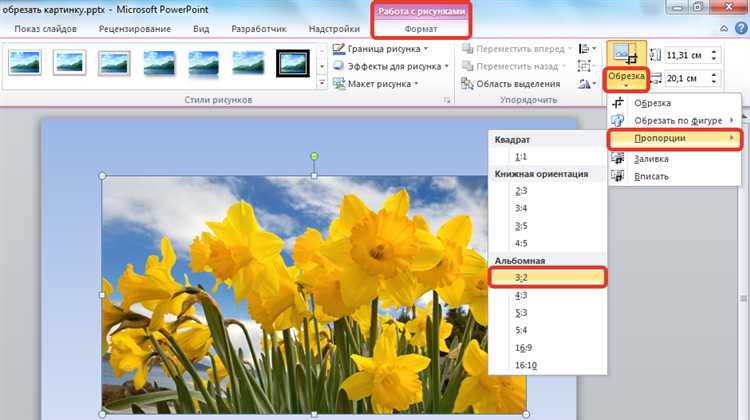
Task: Apply the third picture style with gray frame
Action: [x=114, y=63]
